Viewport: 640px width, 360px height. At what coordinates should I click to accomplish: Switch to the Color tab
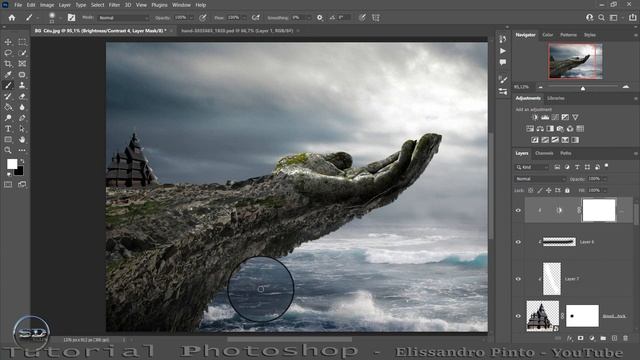[x=547, y=35]
